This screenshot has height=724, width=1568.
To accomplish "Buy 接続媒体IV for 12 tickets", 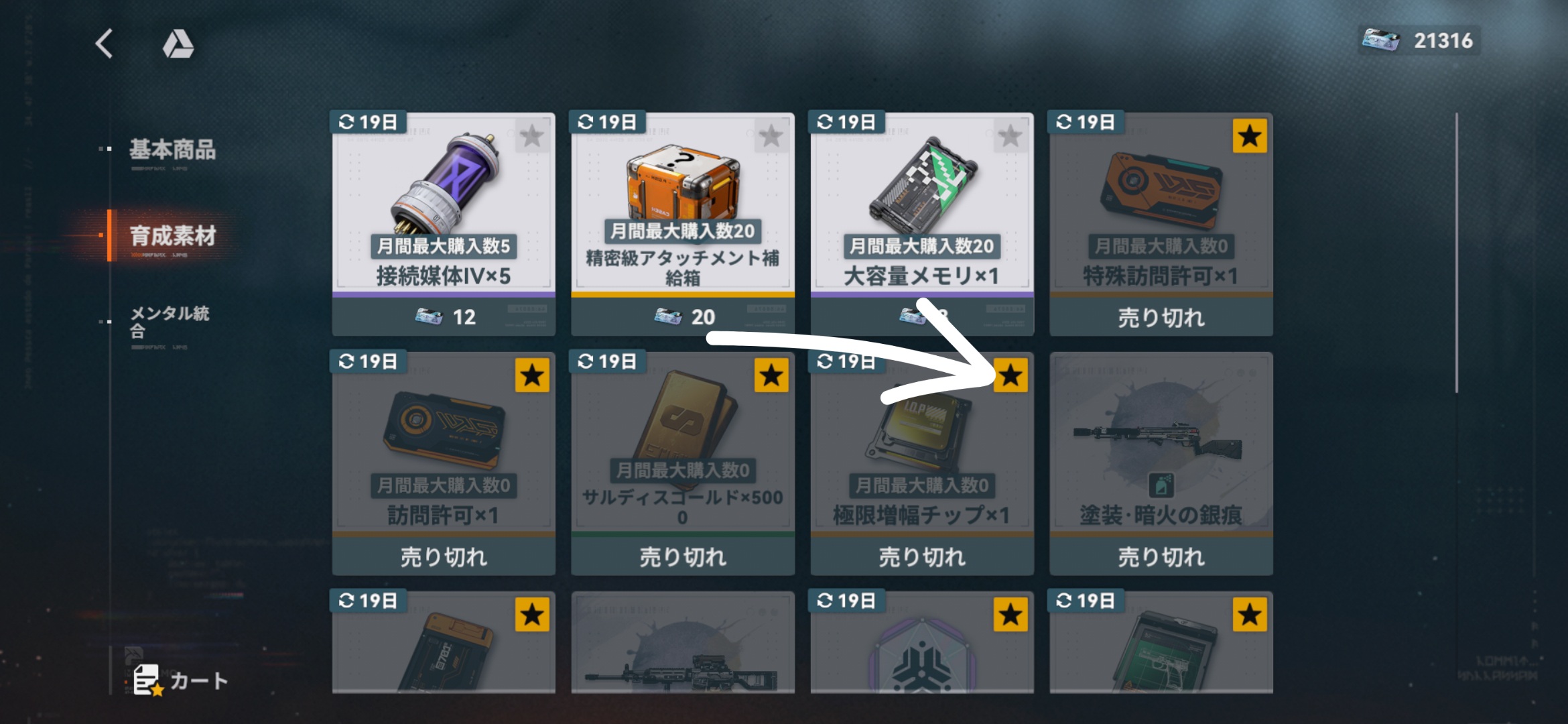I will (x=444, y=316).
